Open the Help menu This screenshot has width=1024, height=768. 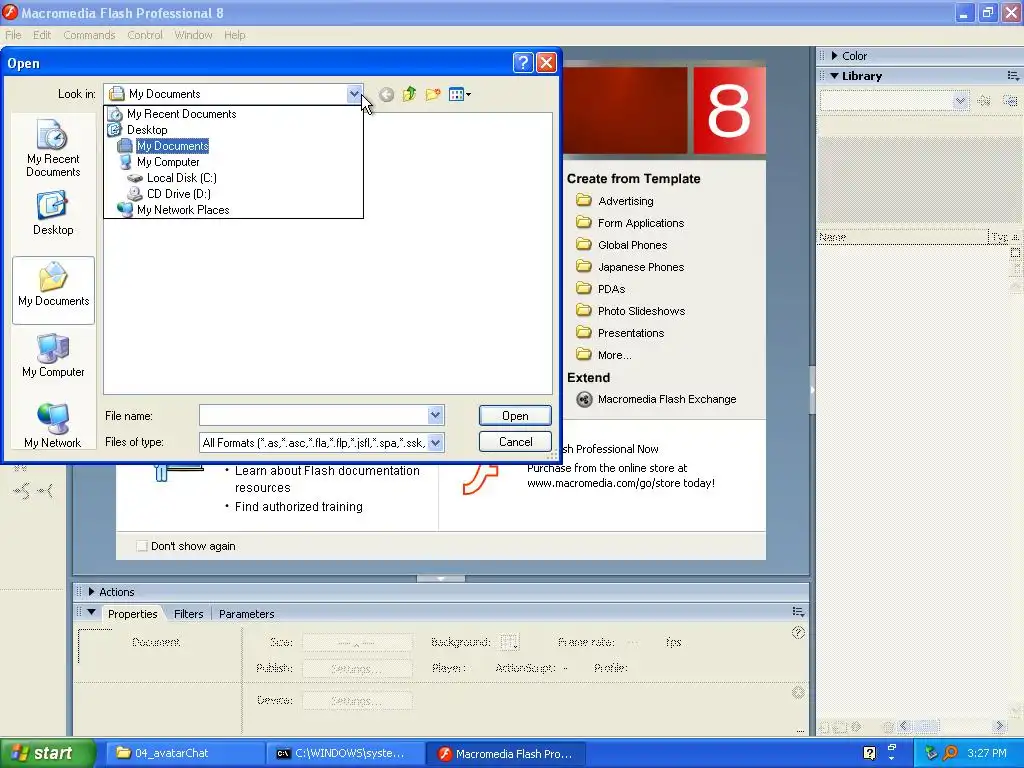[x=234, y=35]
